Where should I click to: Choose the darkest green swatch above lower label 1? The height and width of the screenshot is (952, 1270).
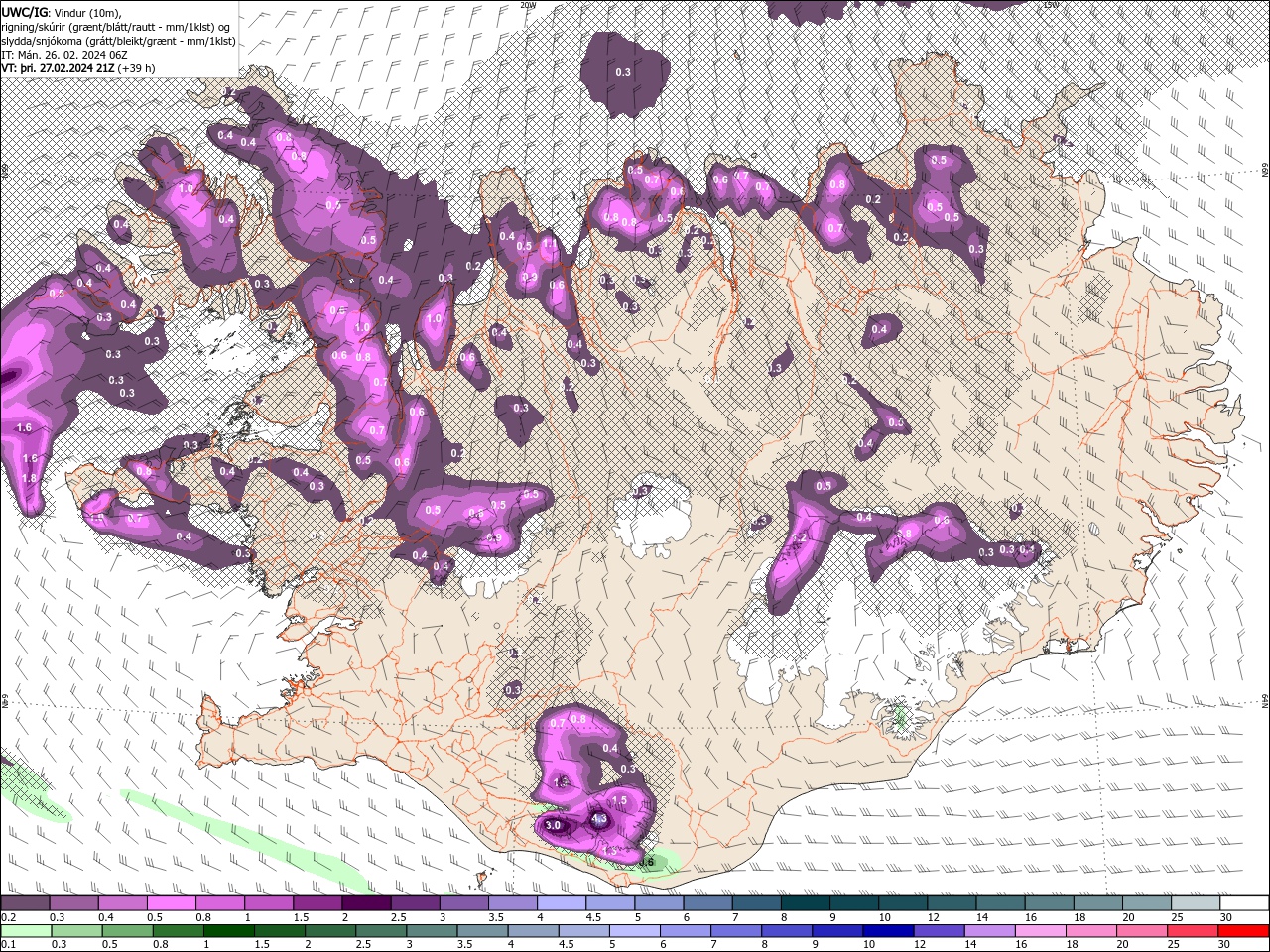(x=228, y=931)
